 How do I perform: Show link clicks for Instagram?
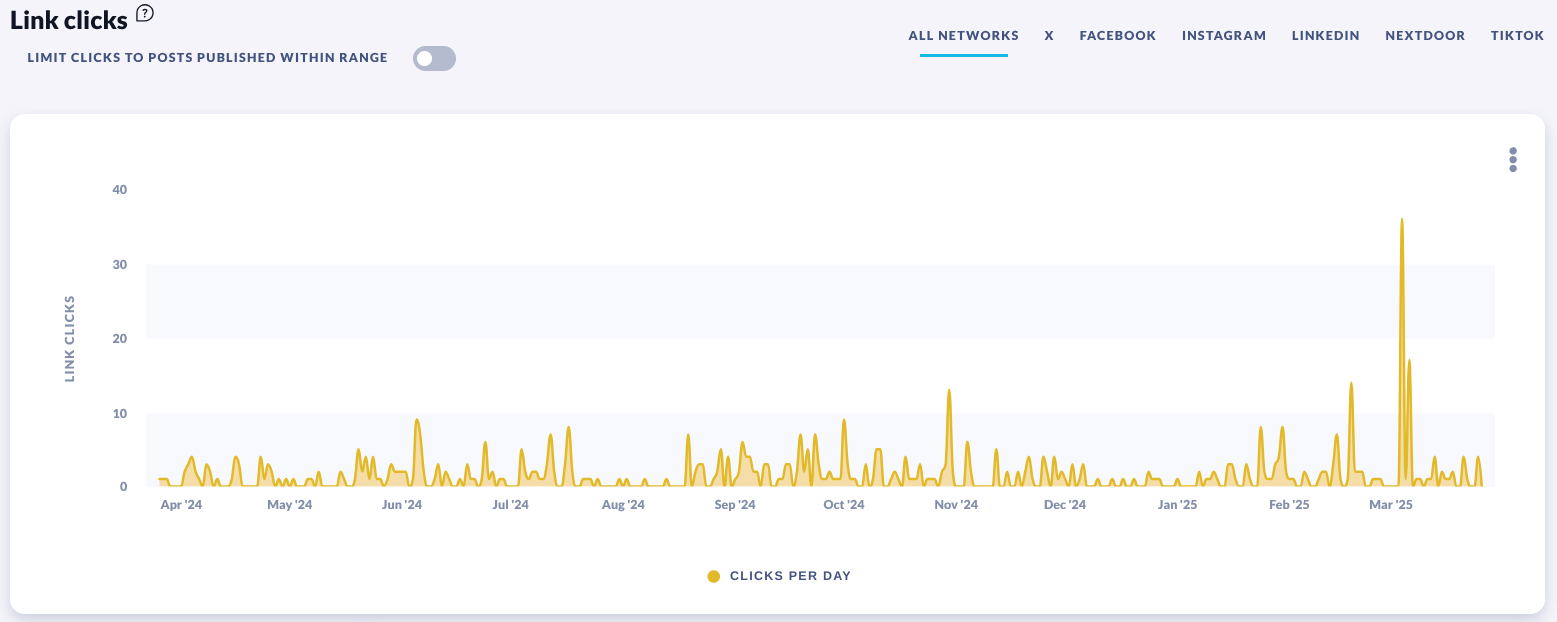(x=1223, y=36)
